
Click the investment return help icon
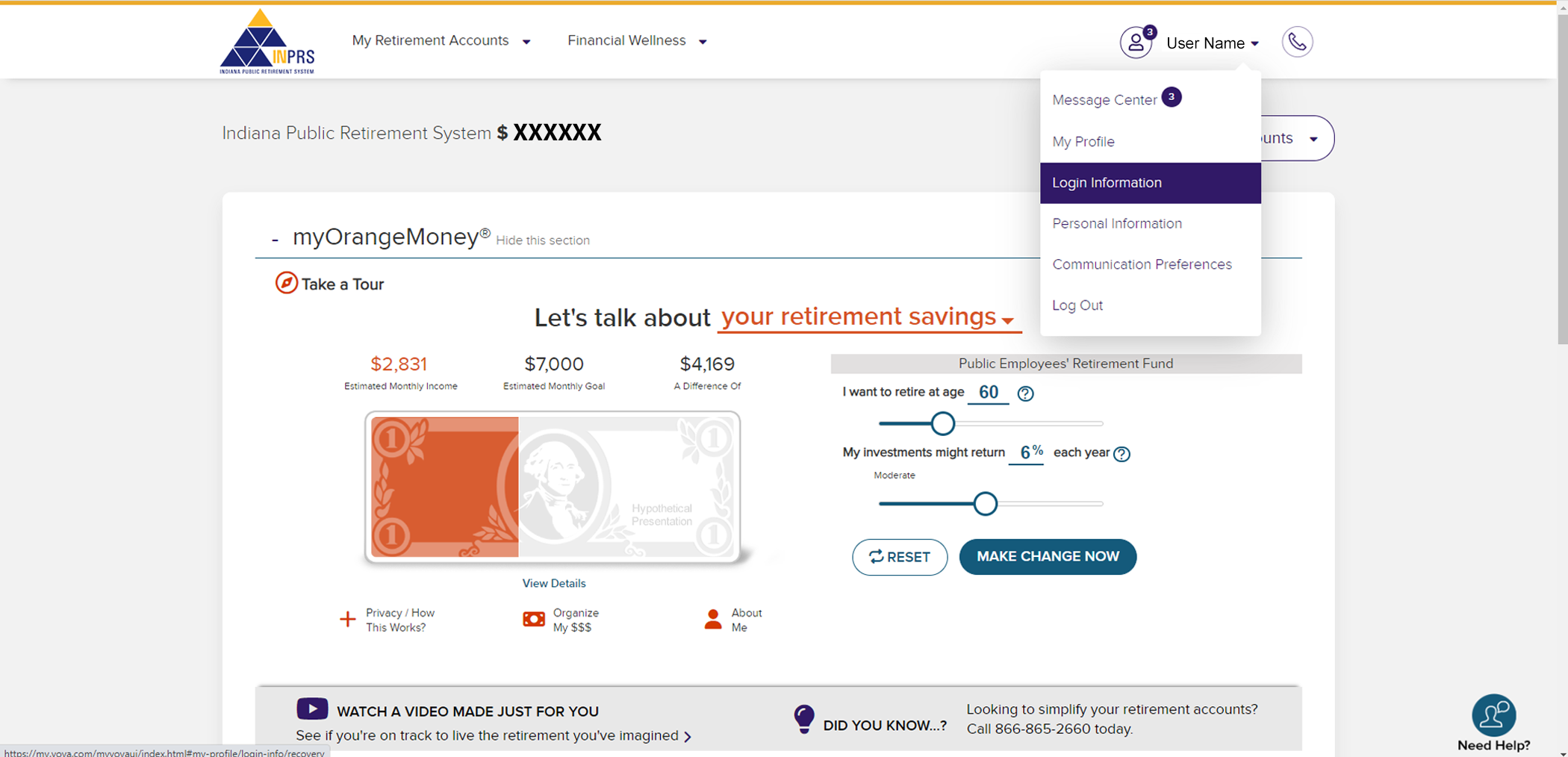tap(1121, 454)
